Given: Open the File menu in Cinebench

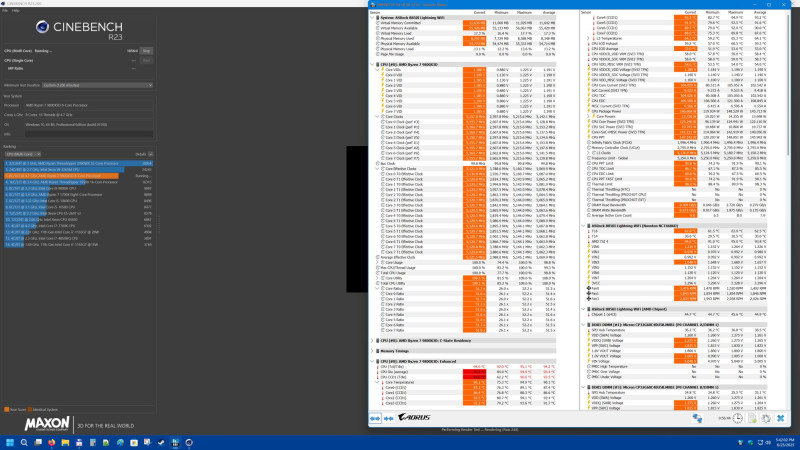Looking at the screenshot, I should tap(5, 10).
